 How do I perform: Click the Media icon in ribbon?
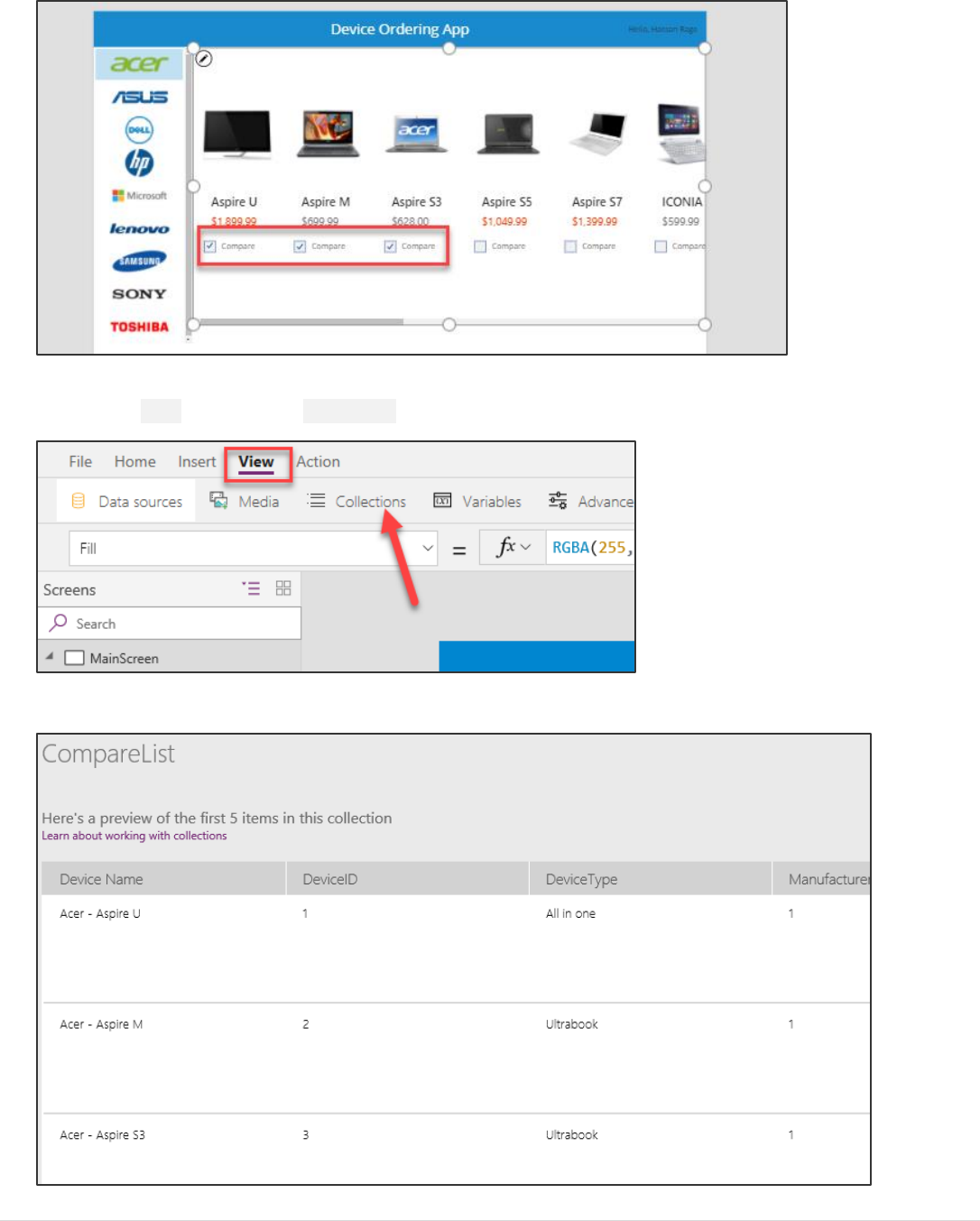218,500
